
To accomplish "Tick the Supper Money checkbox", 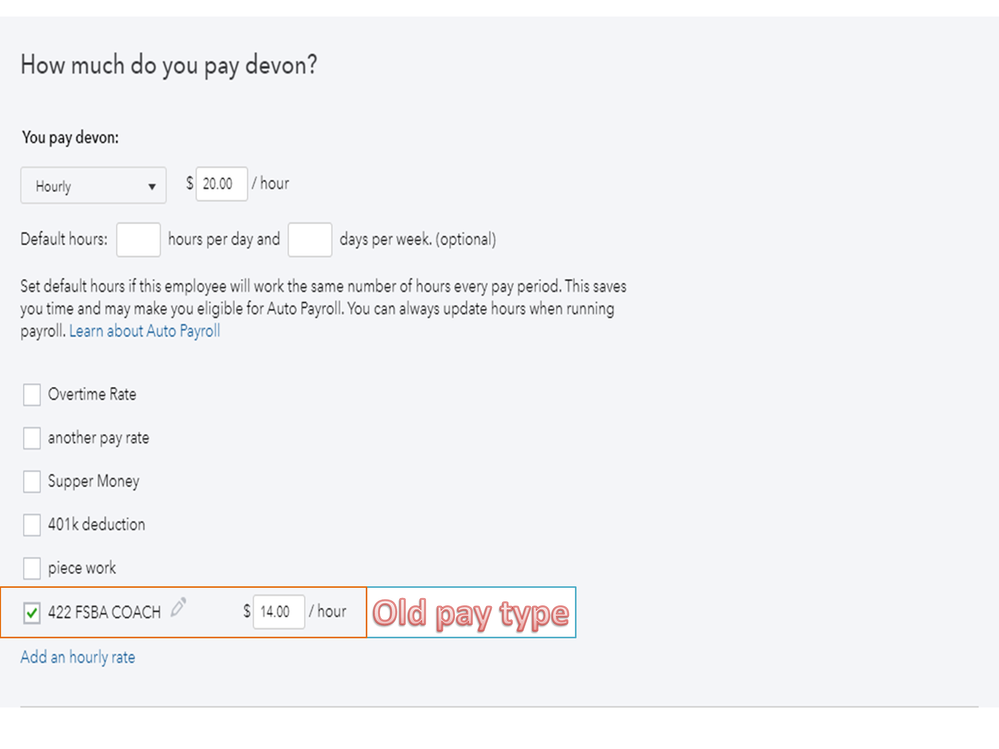I will (32, 481).
